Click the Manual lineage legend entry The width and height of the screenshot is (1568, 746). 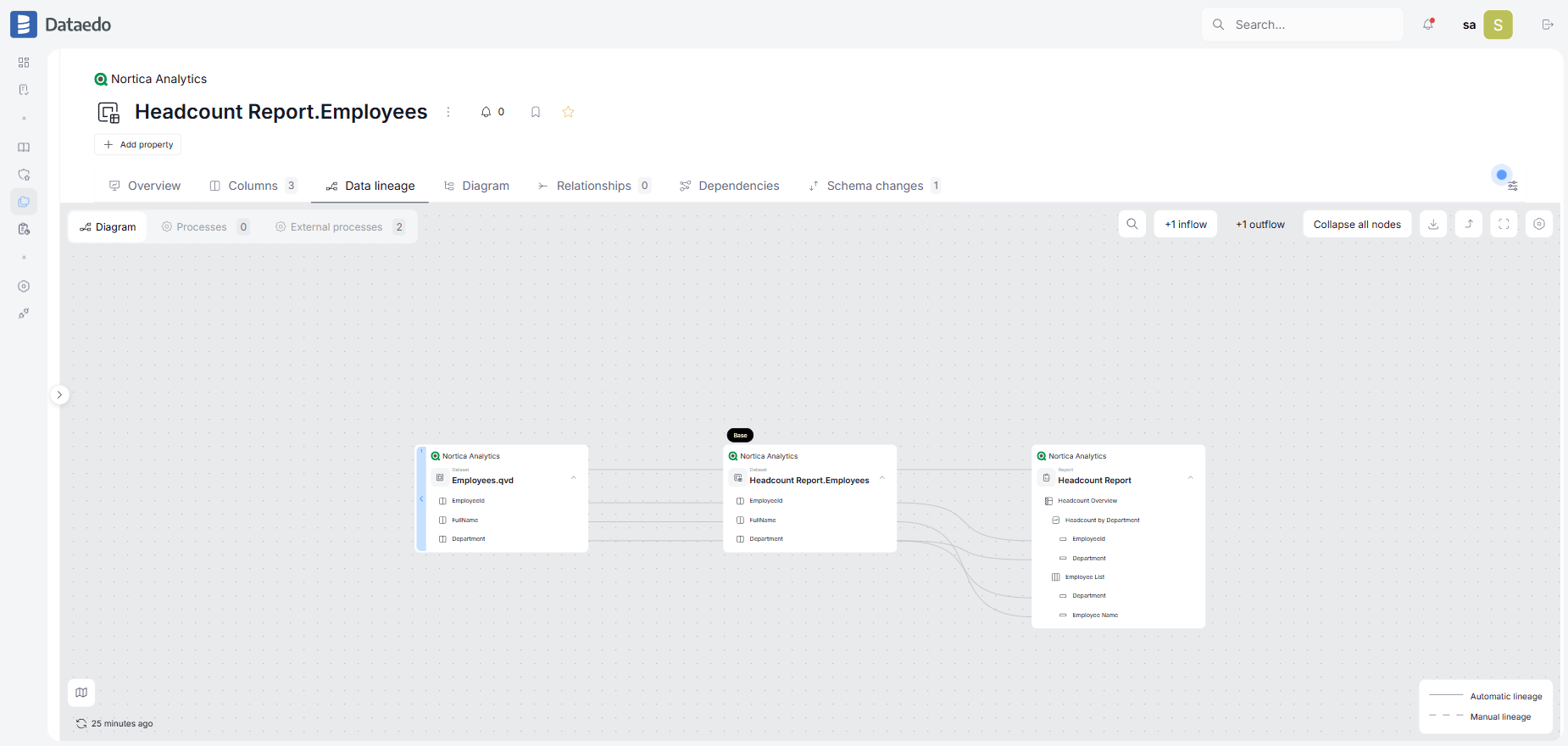tap(1480, 717)
